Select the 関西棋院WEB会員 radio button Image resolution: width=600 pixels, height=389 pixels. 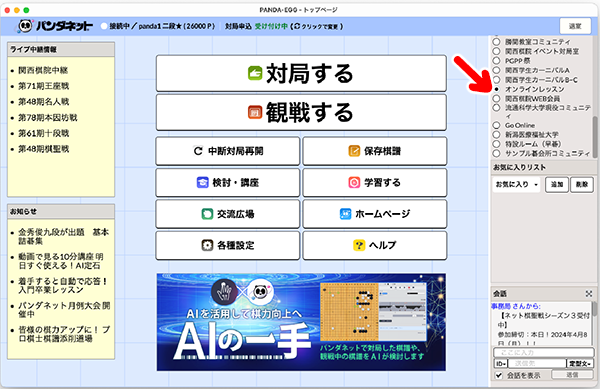496,98
